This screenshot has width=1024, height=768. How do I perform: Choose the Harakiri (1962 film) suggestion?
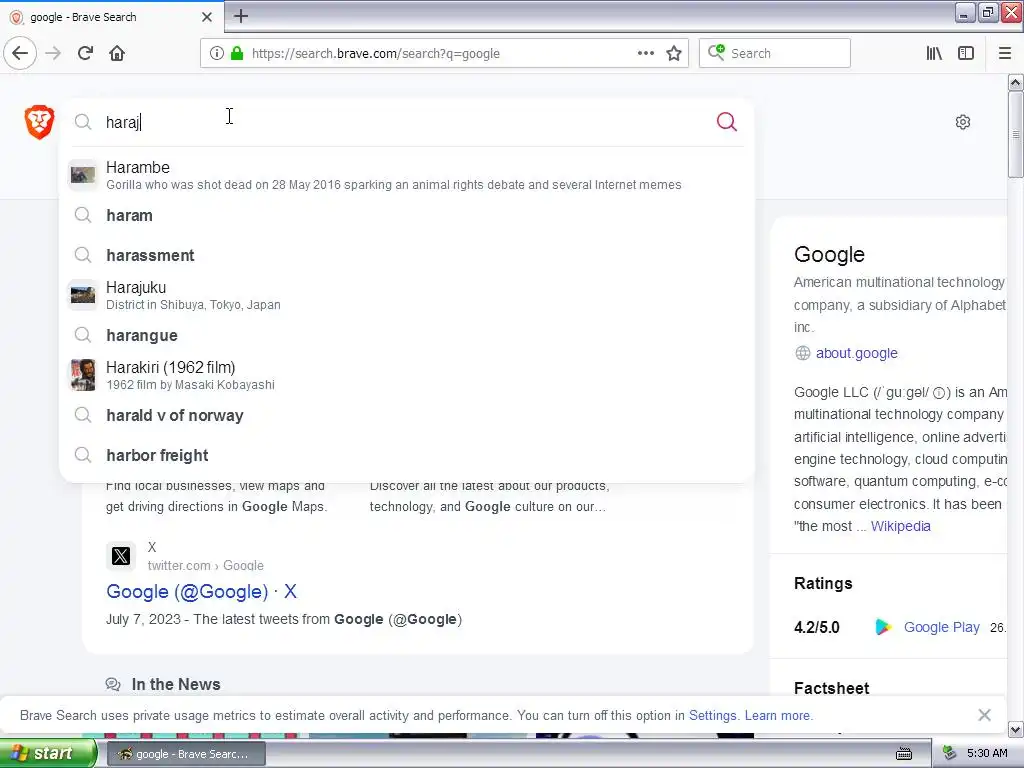coord(407,375)
